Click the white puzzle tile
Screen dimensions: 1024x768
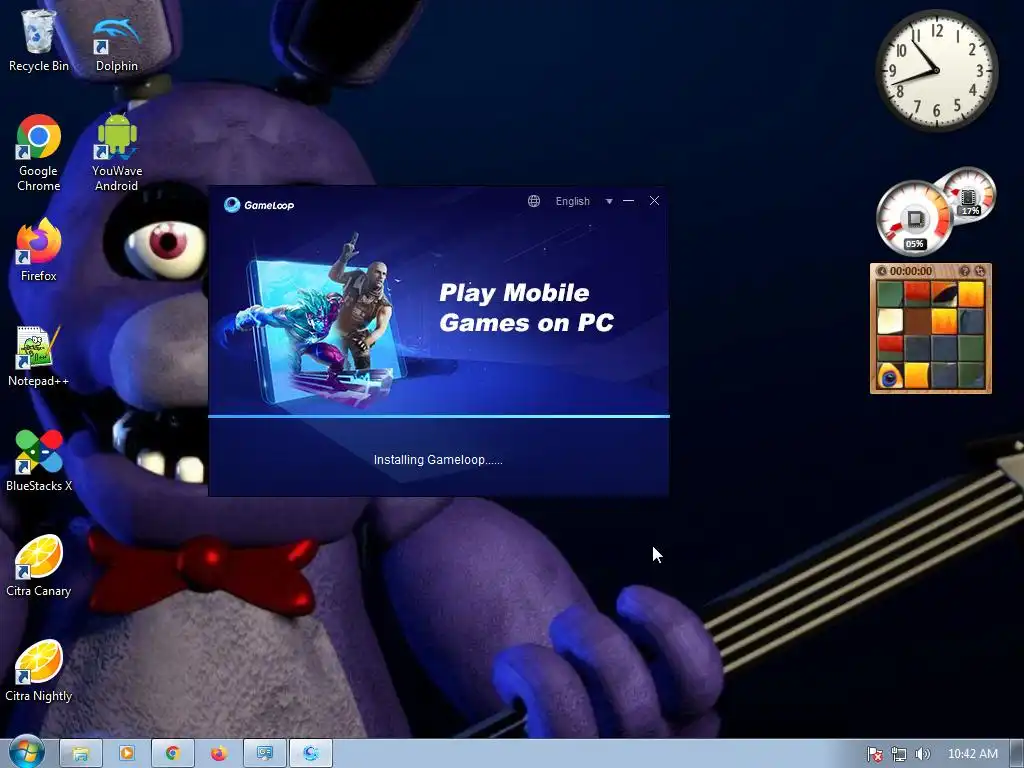(x=889, y=321)
